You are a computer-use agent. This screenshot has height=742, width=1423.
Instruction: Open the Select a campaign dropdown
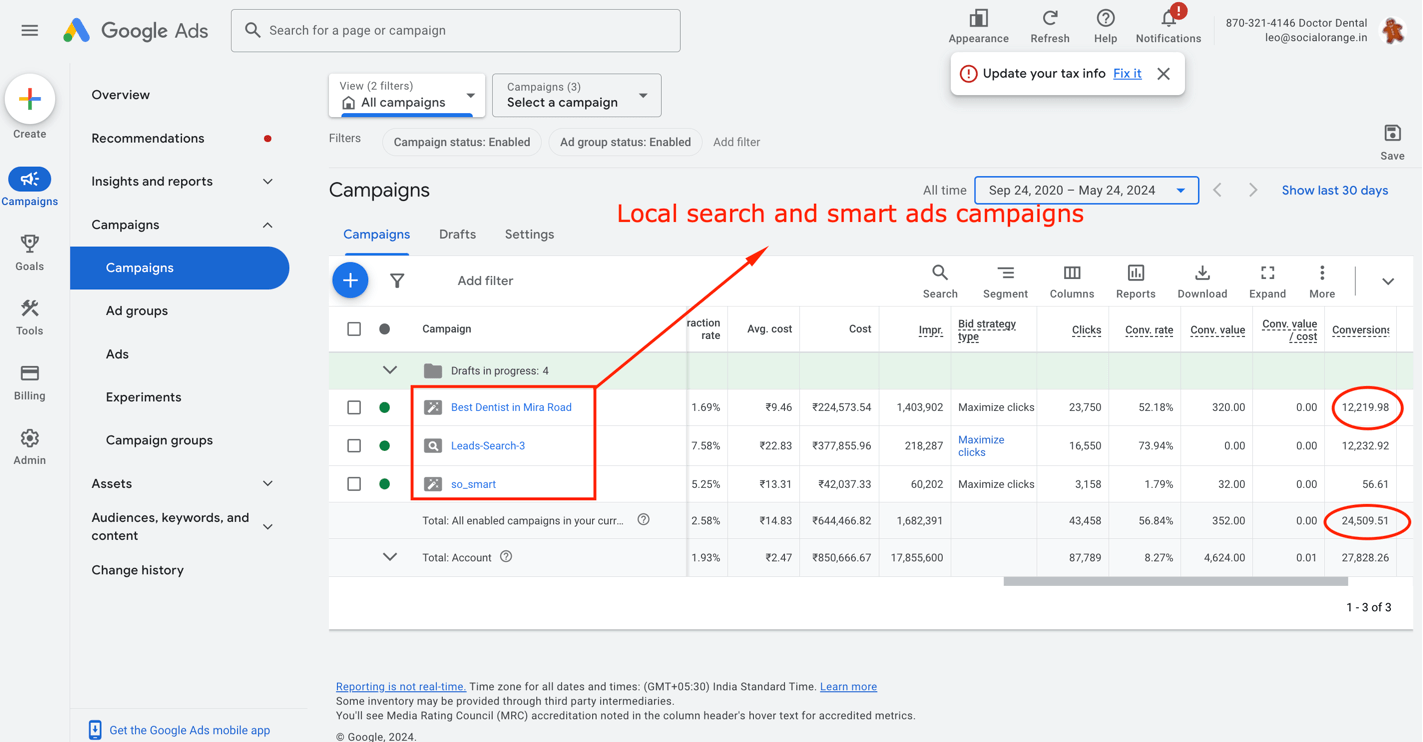[x=576, y=95]
